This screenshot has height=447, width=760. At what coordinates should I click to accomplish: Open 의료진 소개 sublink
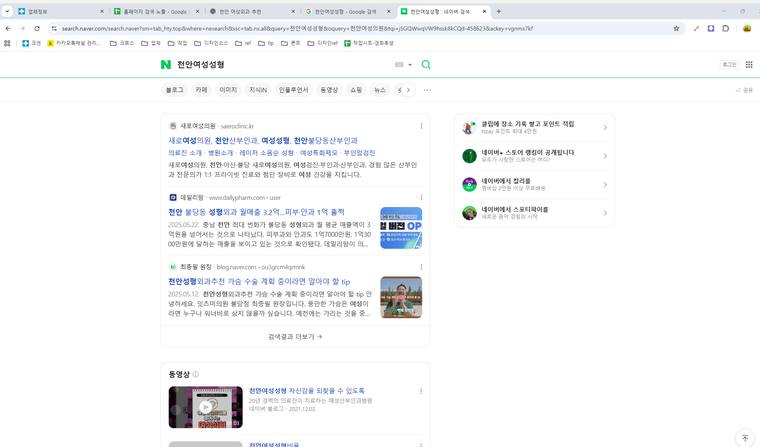point(185,153)
